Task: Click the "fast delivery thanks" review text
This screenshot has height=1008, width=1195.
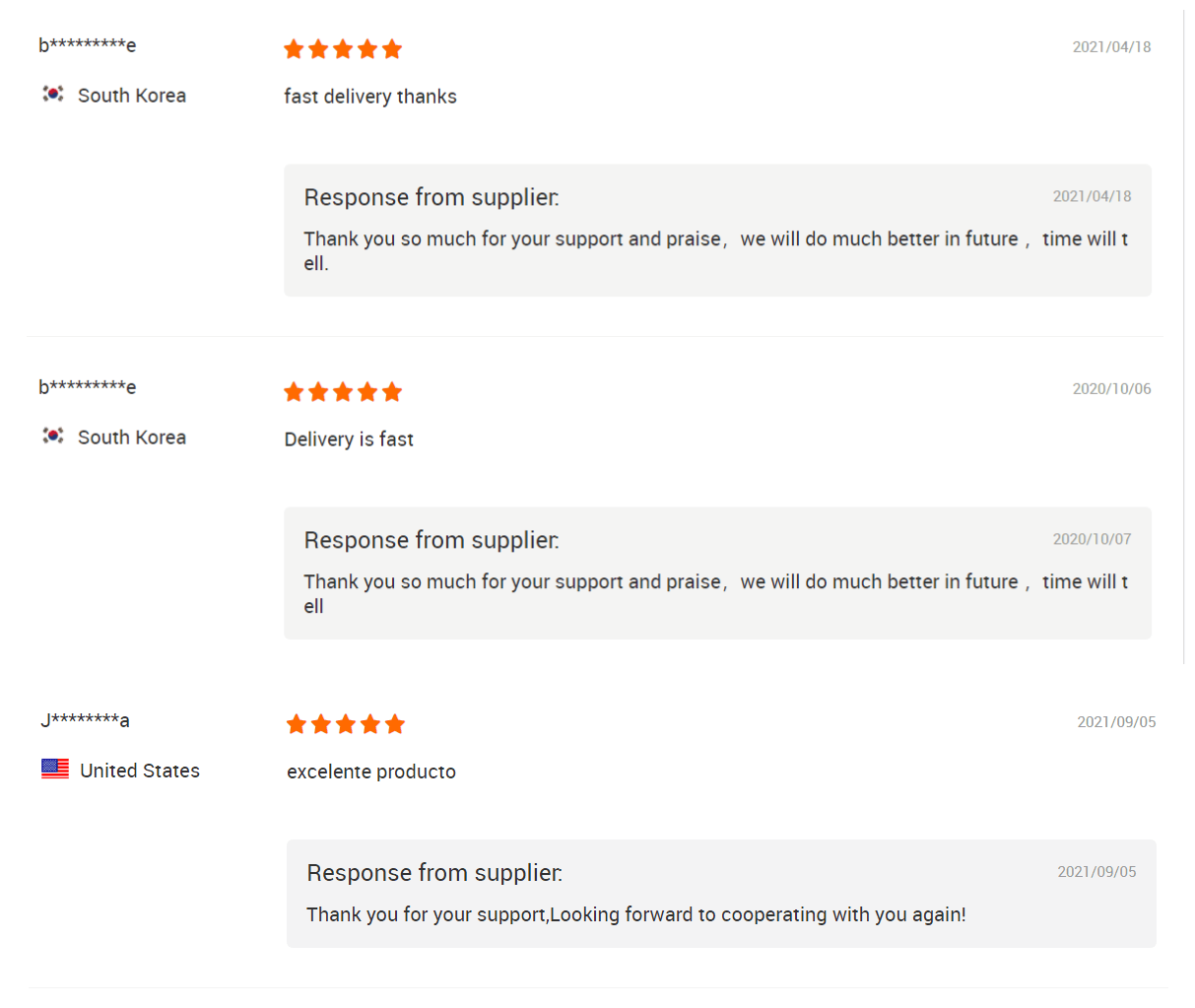Action: point(370,97)
